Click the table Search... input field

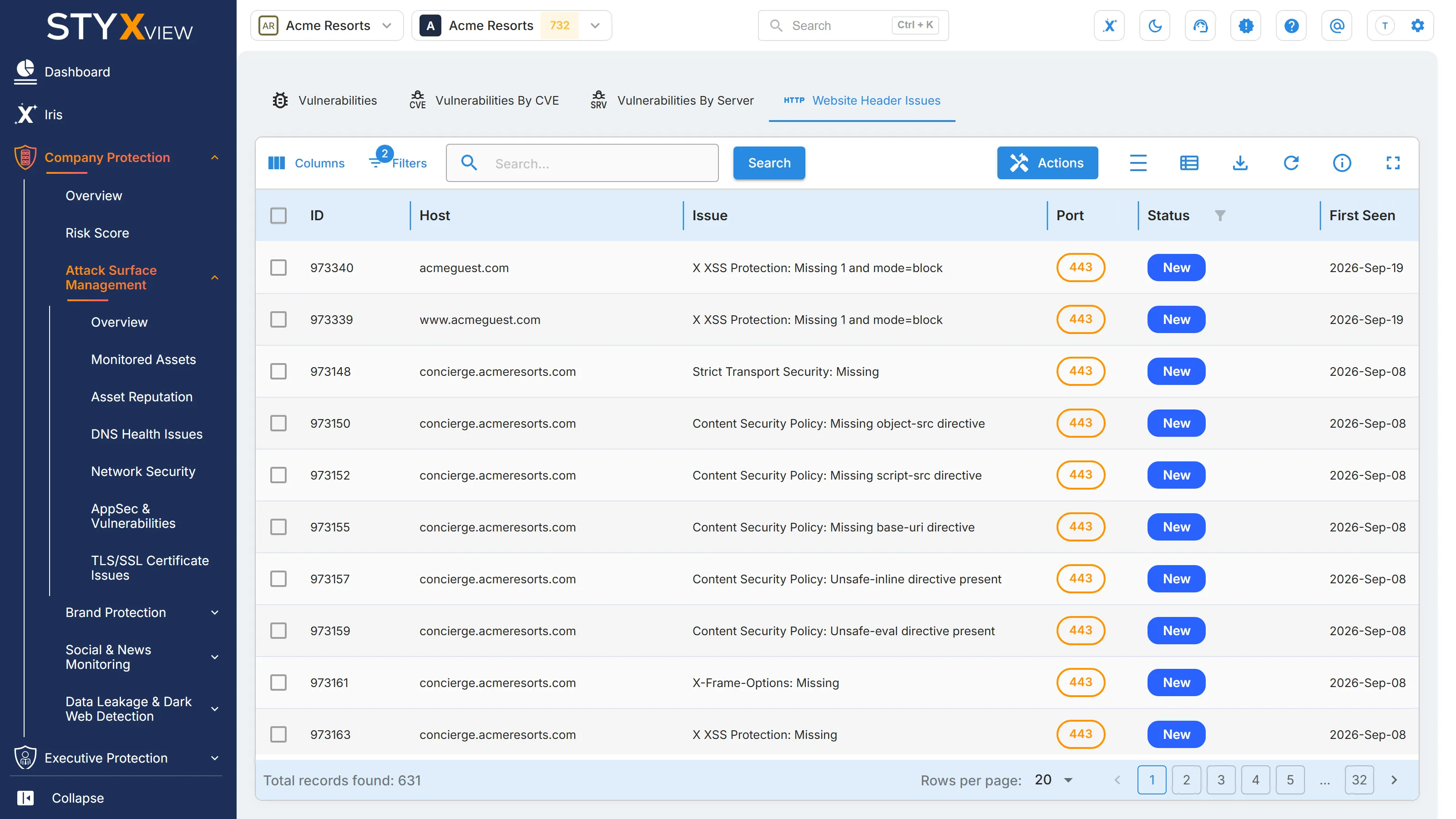coord(582,163)
